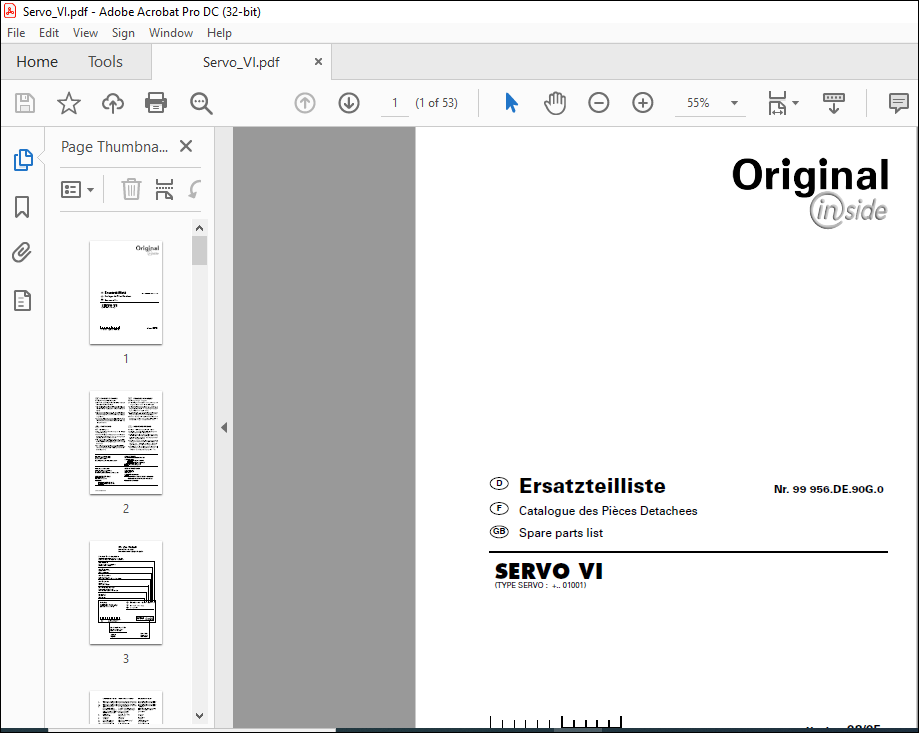The image size is (919, 733).
Task: Close the Servo_VI.pdf tab
Action: [318, 62]
